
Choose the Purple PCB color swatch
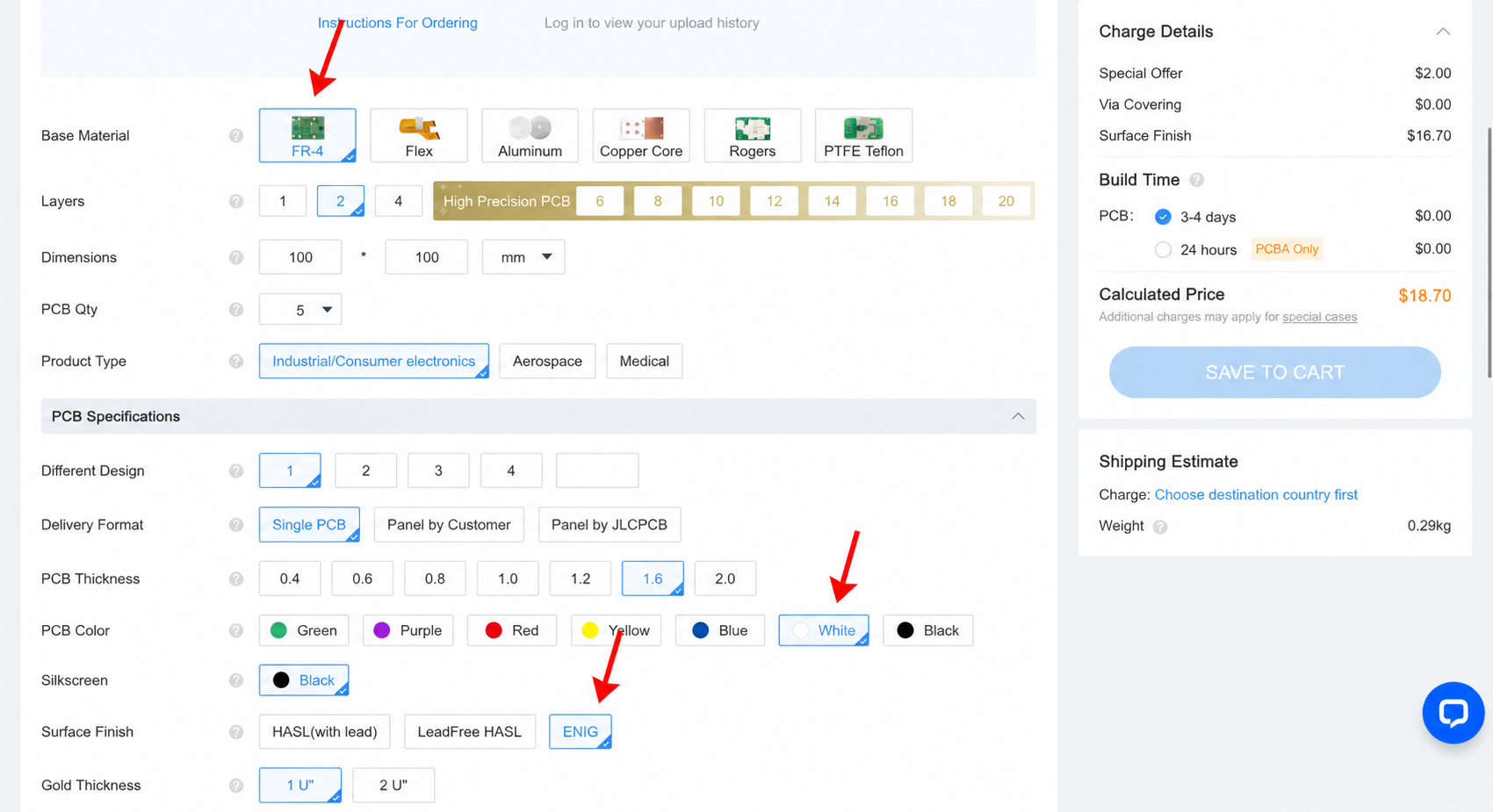pyautogui.click(x=408, y=630)
